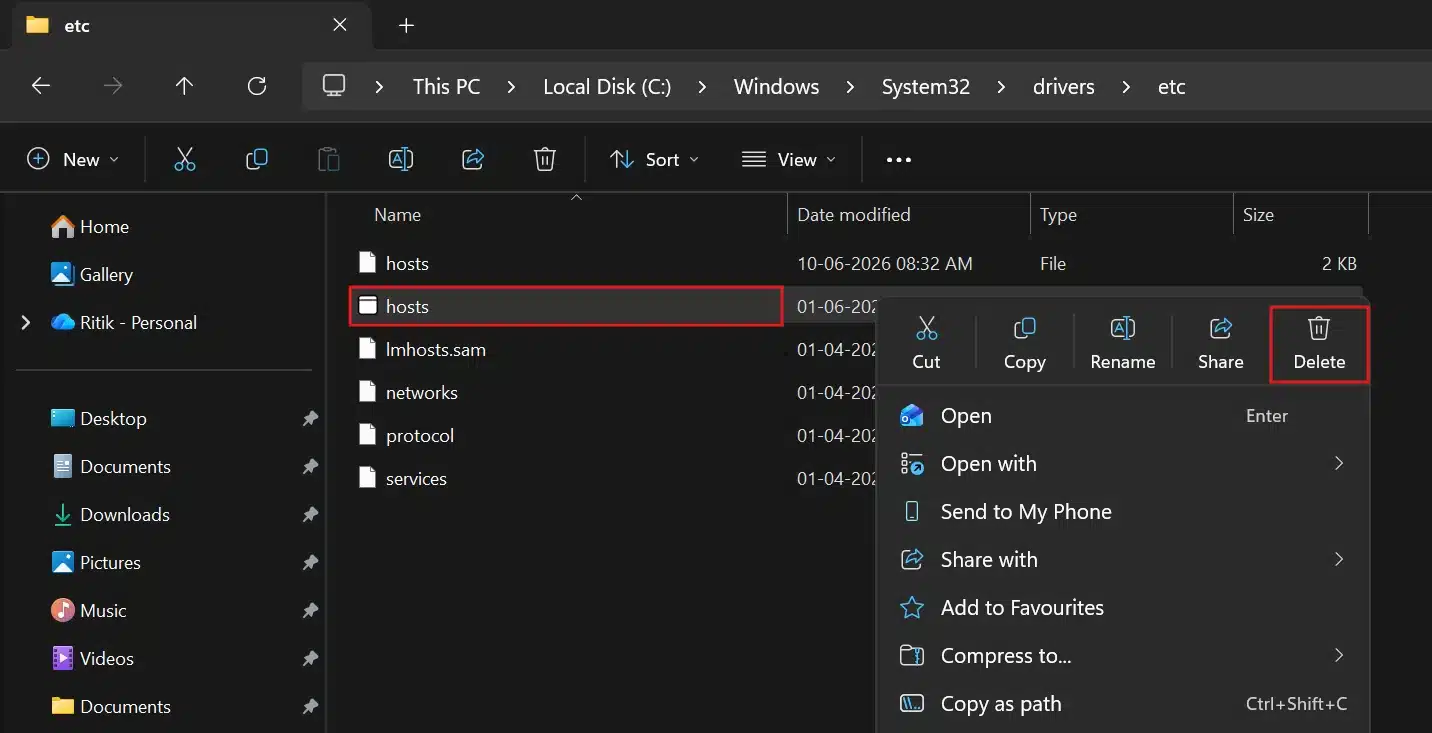The image size is (1432, 733).
Task: Click the Rename icon in the toolbar
Action: 401,159
